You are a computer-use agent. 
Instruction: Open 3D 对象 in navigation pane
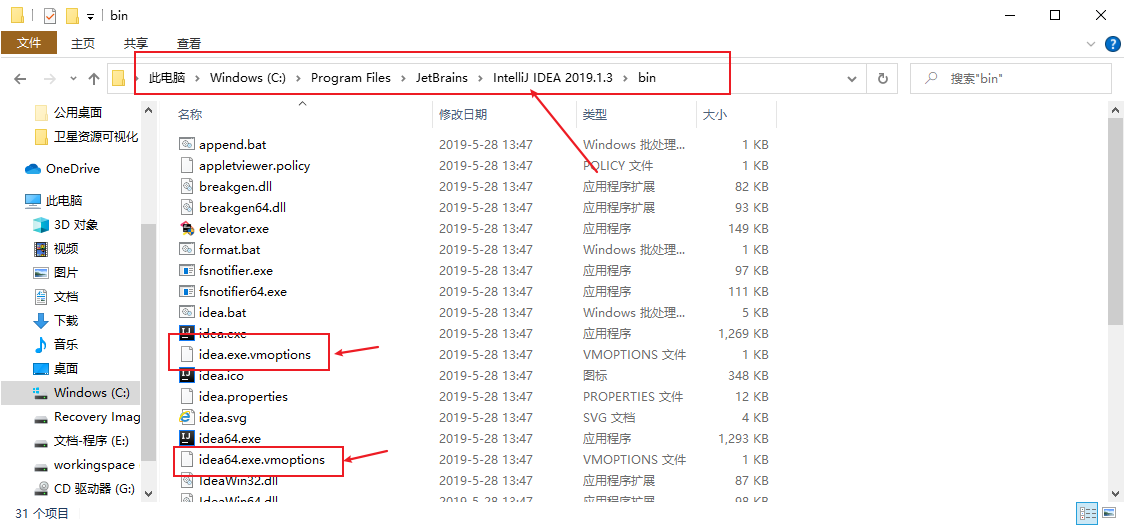point(75,225)
